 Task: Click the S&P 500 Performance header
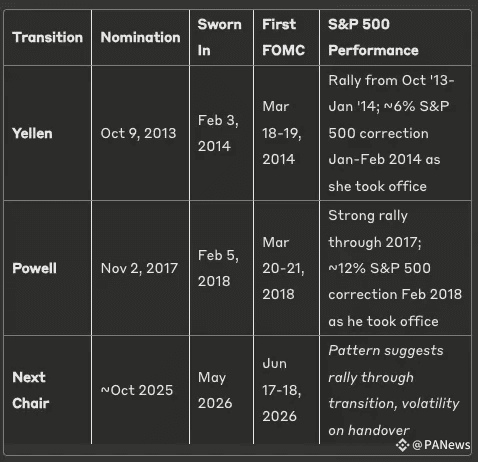pyautogui.click(x=373, y=37)
